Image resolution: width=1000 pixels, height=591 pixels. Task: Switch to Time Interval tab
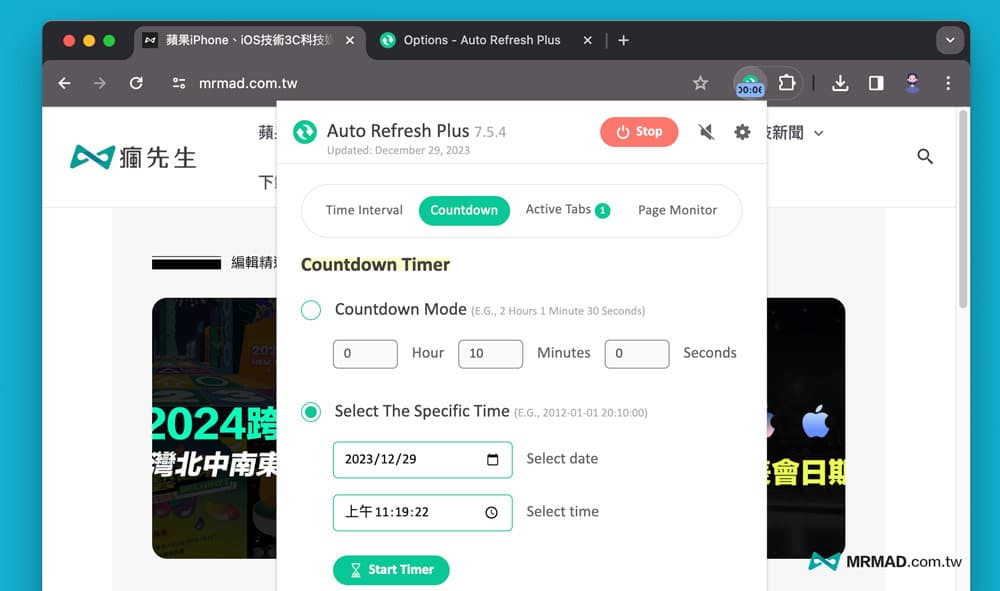coord(364,210)
